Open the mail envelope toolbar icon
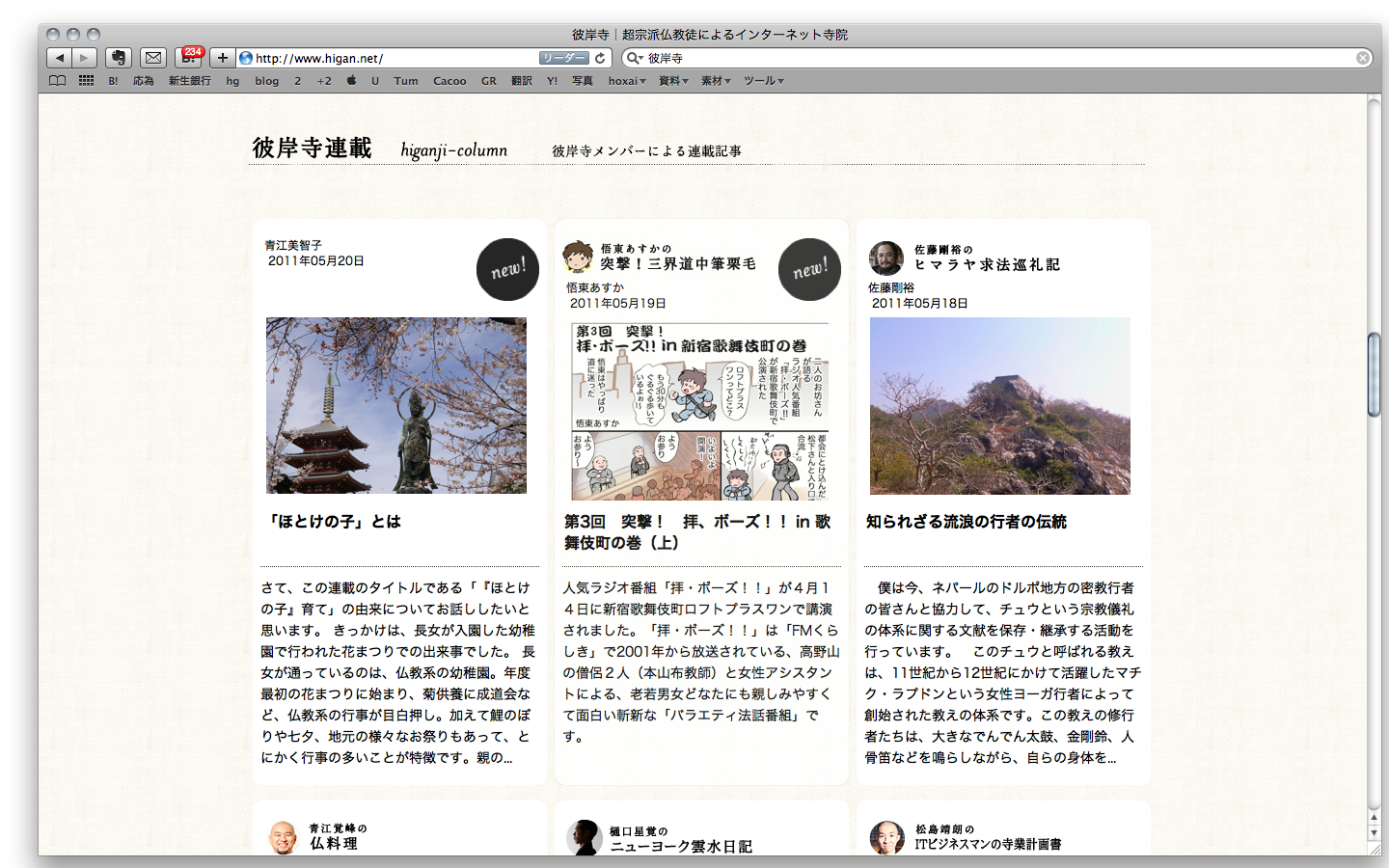The image size is (1389, 868). [x=152, y=58]
